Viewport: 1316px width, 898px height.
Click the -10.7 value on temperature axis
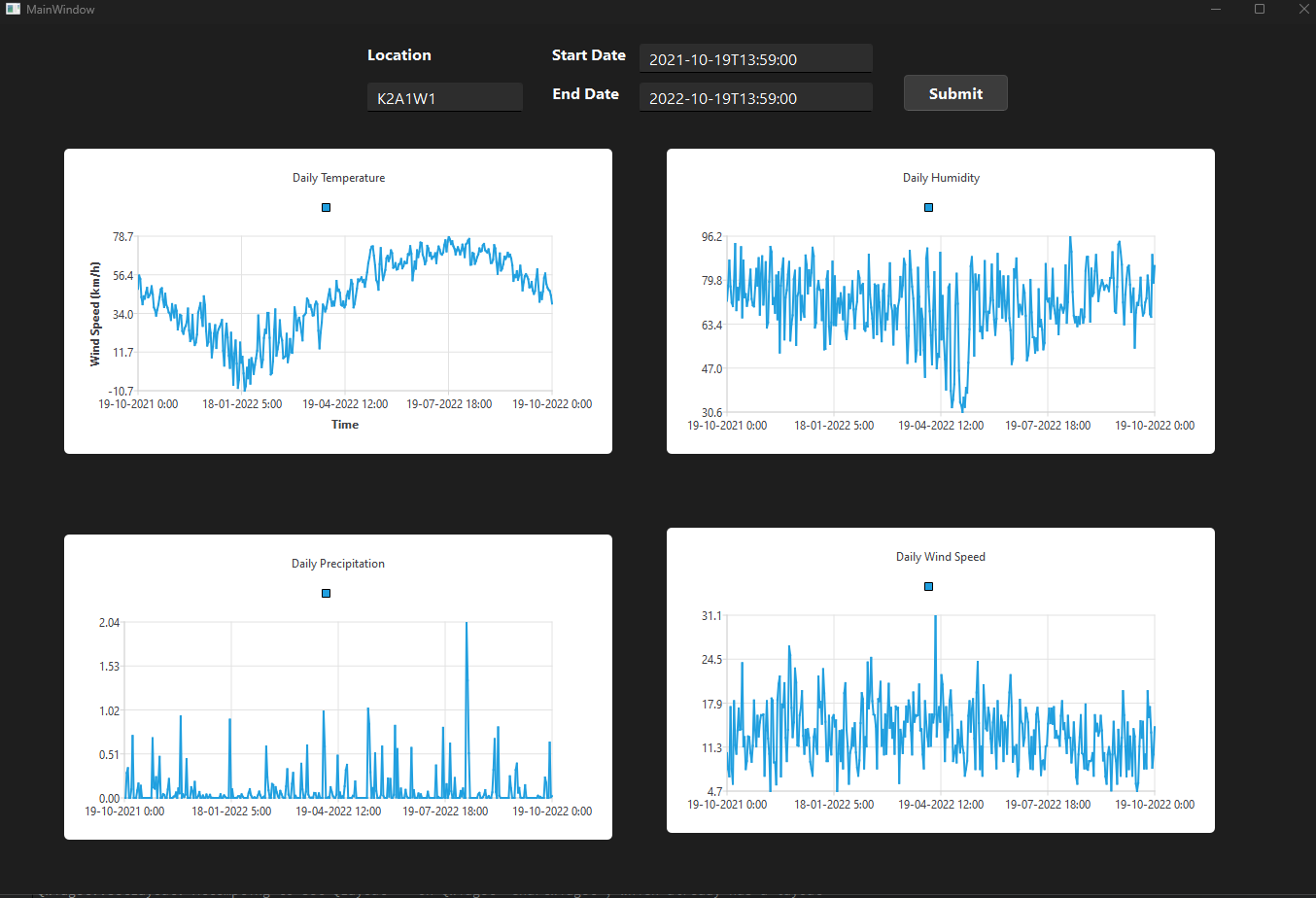pyautogui.click(x=121, y=392)
